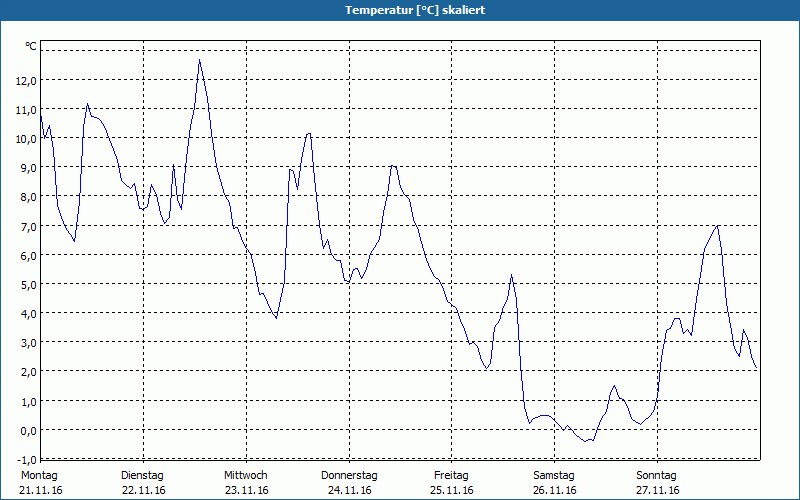Click the 0,0 y-axis label
Screen dimensions: 800x500
point(29,430)
